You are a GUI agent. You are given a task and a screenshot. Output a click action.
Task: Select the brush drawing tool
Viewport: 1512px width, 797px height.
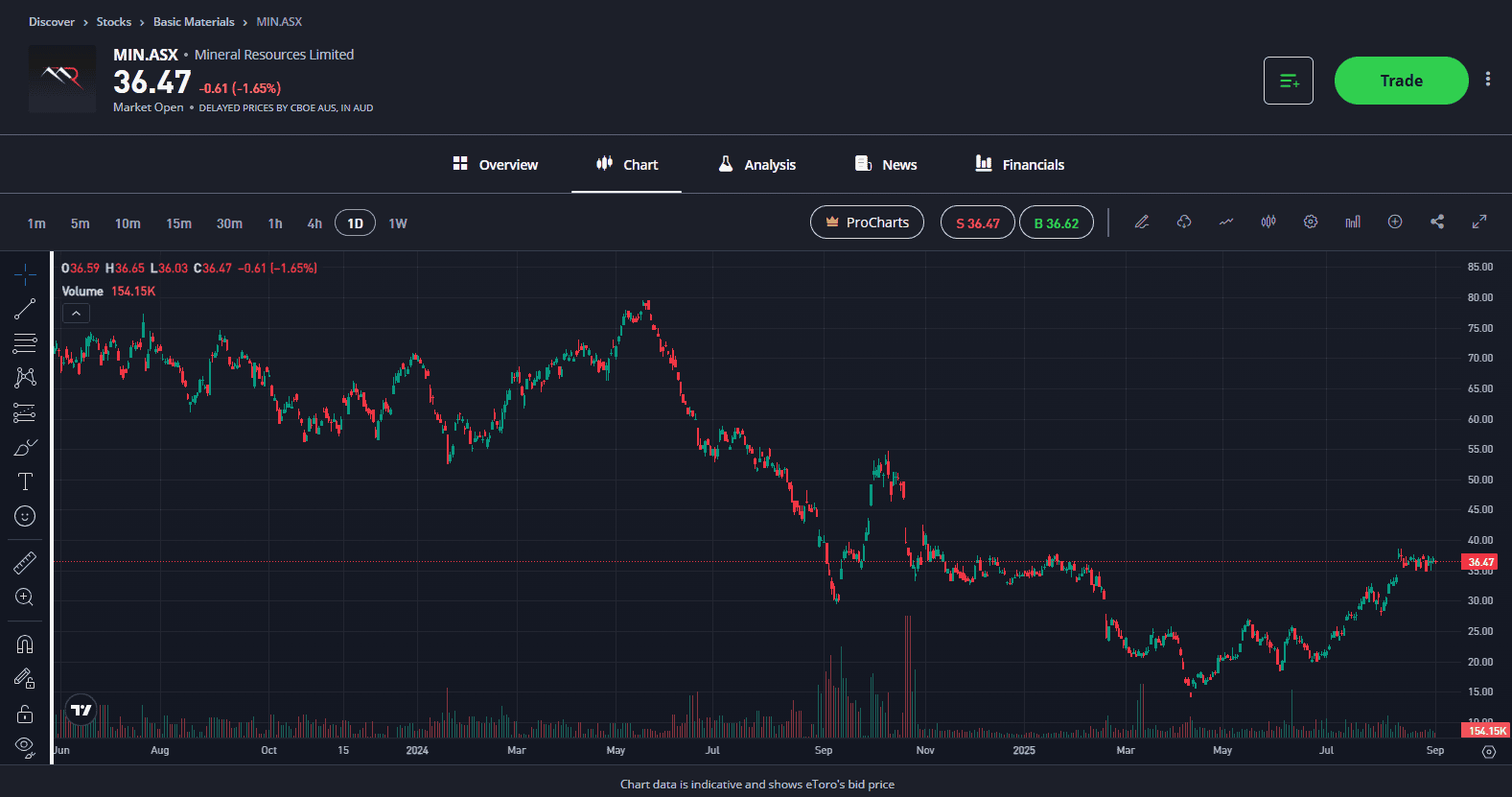coord(25,447)
